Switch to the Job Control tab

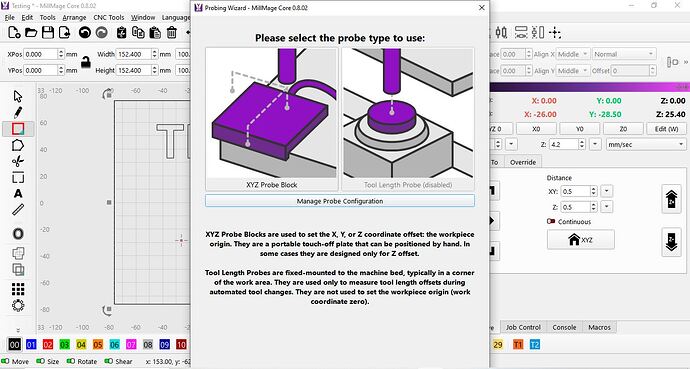(x=523, y=327)
